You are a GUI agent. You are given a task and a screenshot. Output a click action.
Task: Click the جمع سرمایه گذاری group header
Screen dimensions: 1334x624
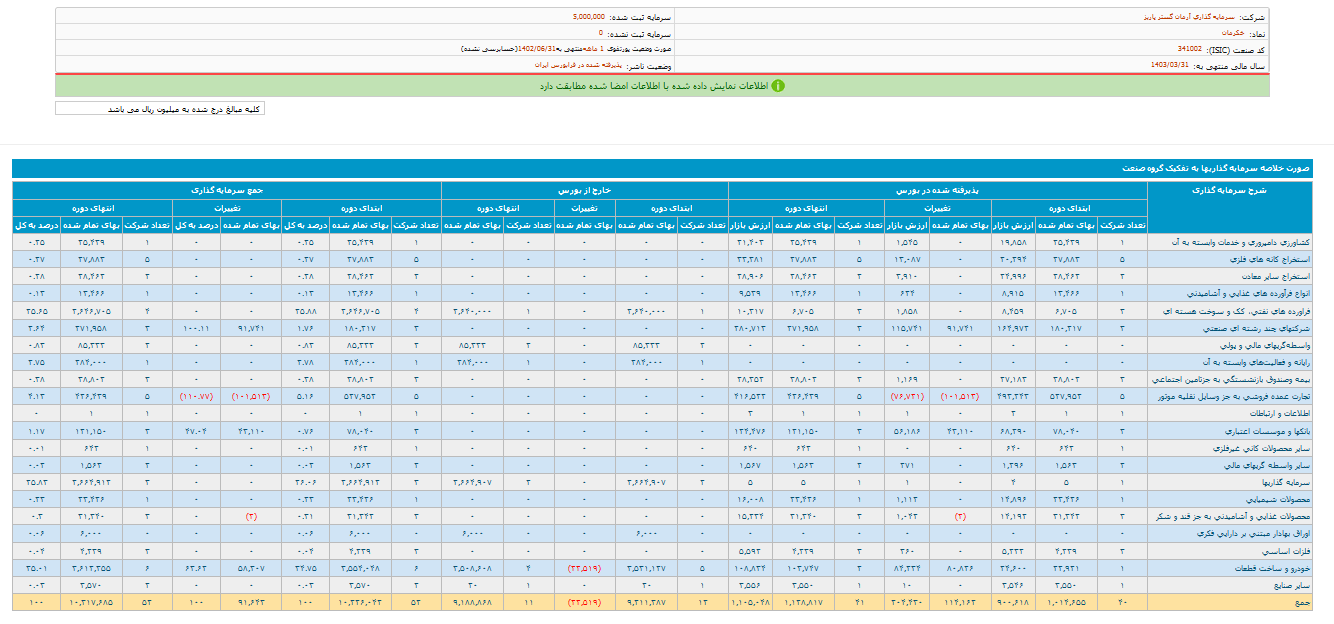pyautogui.click(x=228, y=188)
